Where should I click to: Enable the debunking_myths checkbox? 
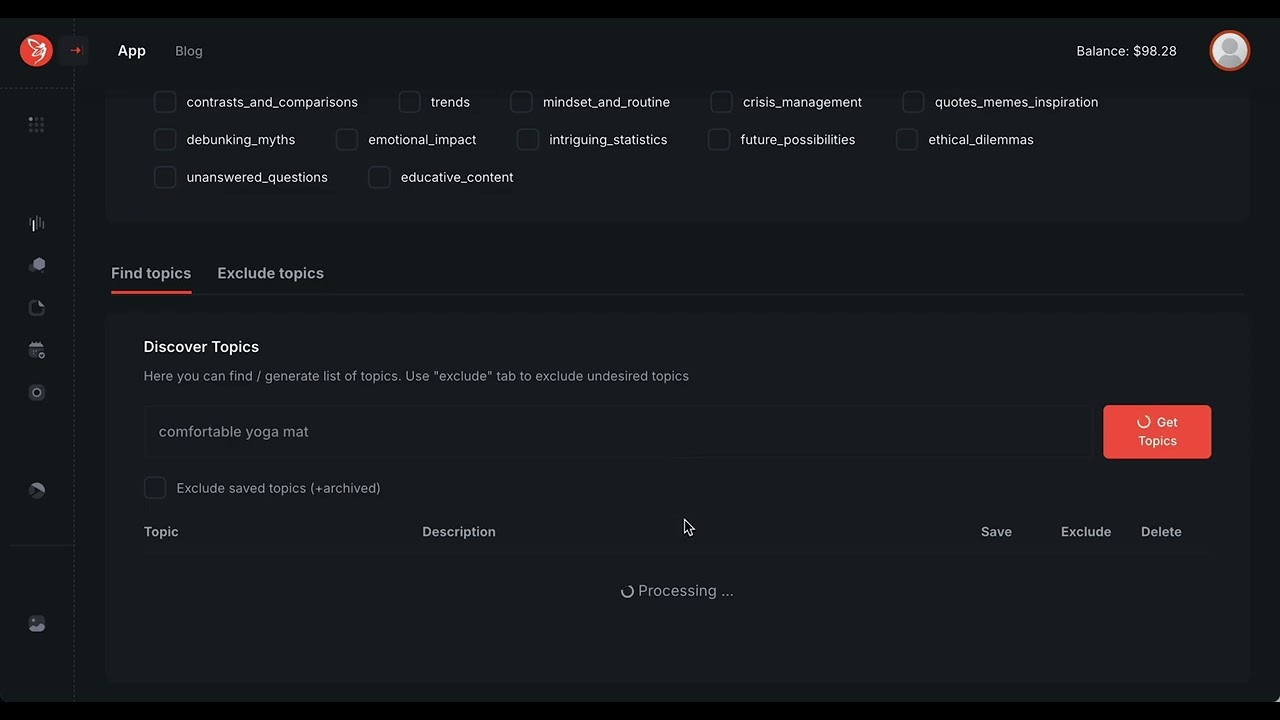click(165, 140)
